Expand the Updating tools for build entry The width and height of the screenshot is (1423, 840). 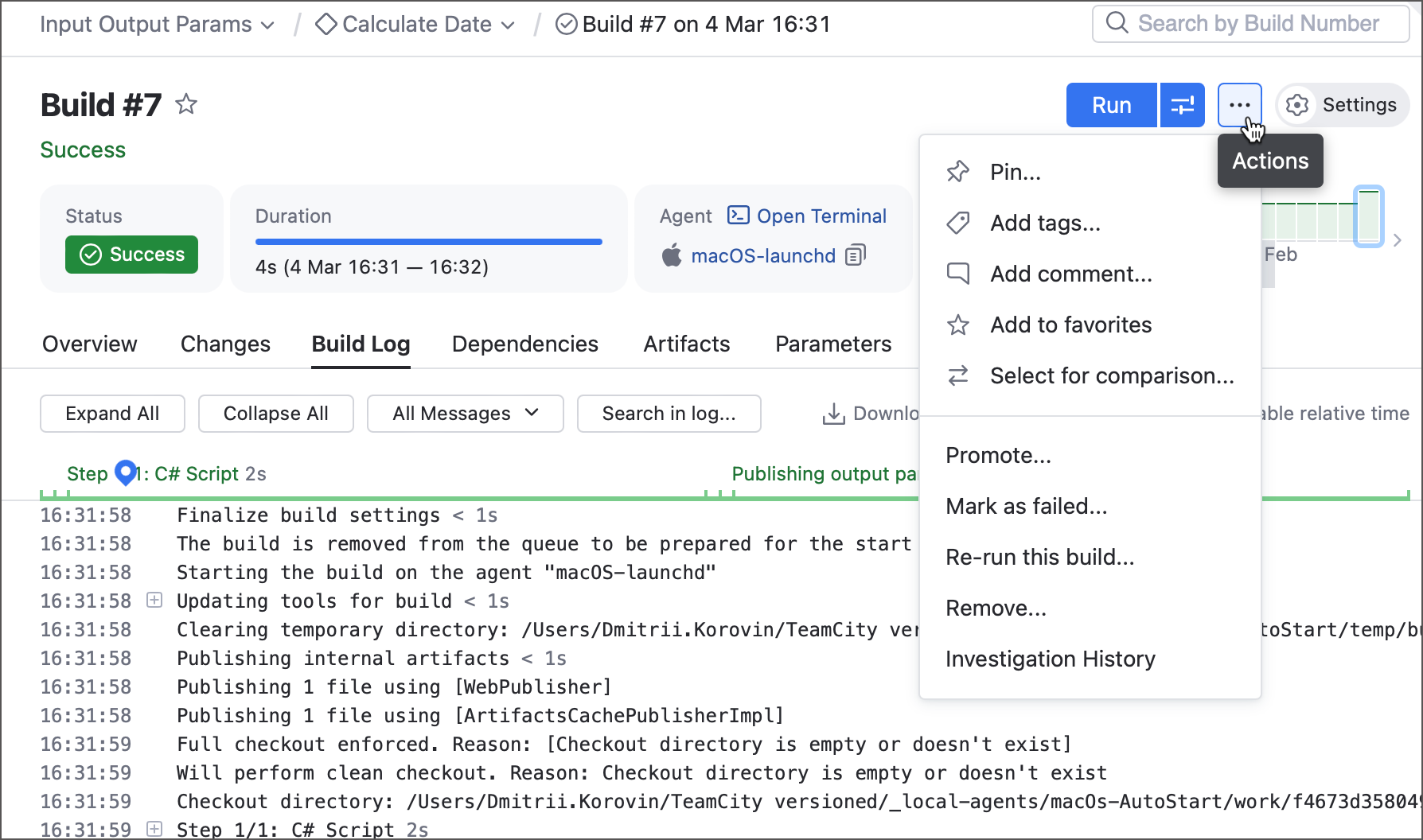click(x=155, y=601)
